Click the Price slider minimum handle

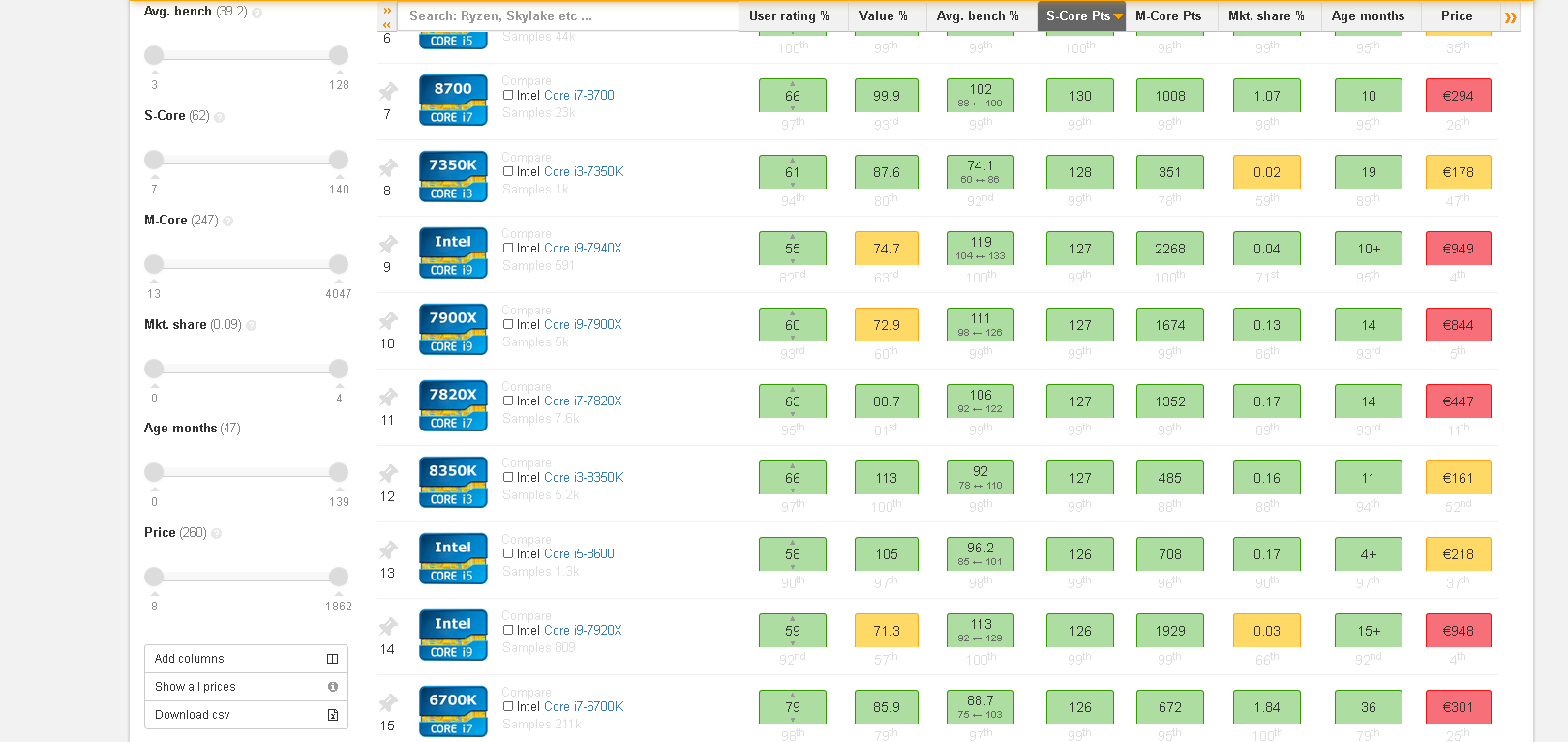pos(154,577)
